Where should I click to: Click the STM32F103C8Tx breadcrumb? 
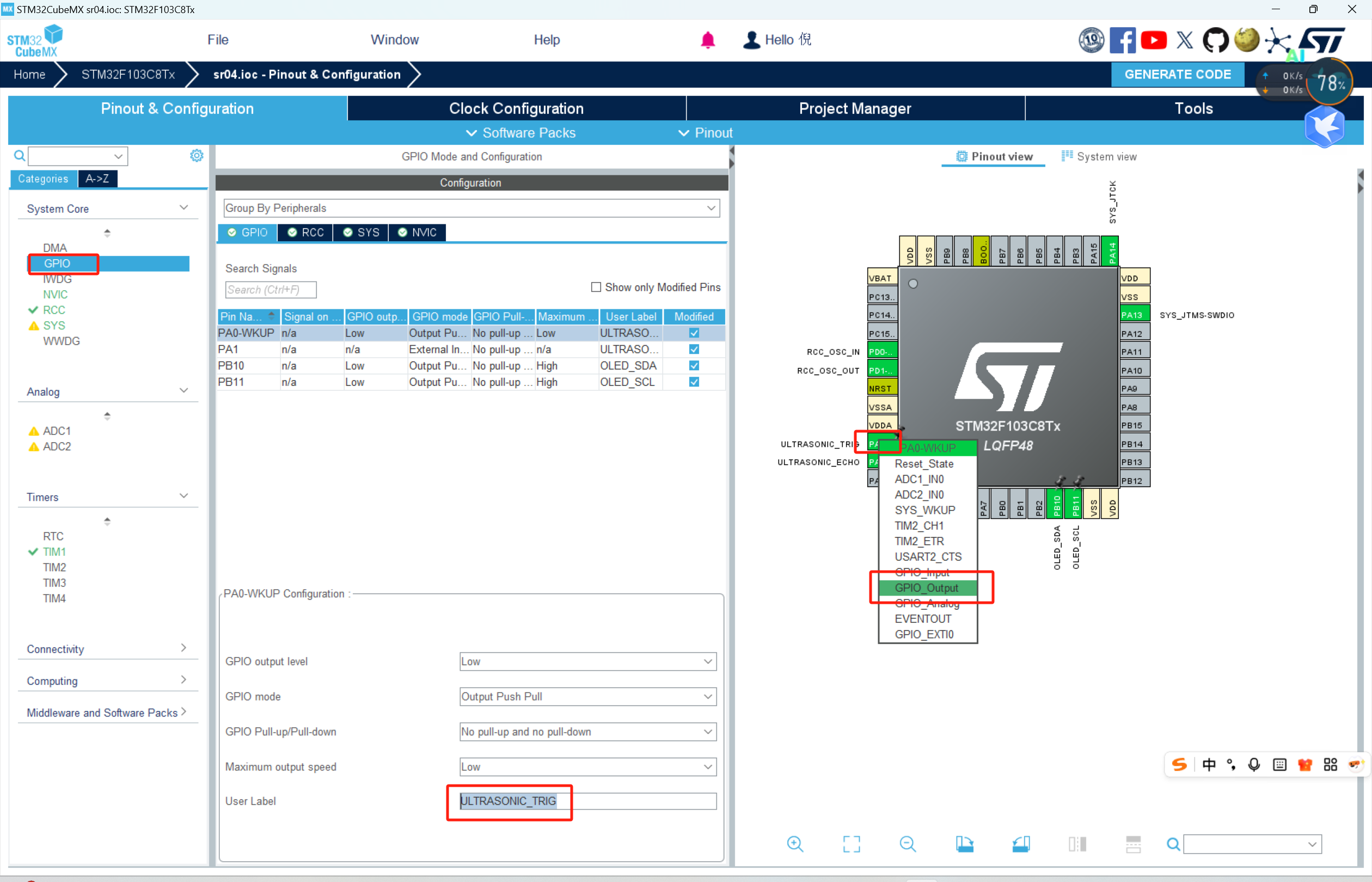coord(128,75)
